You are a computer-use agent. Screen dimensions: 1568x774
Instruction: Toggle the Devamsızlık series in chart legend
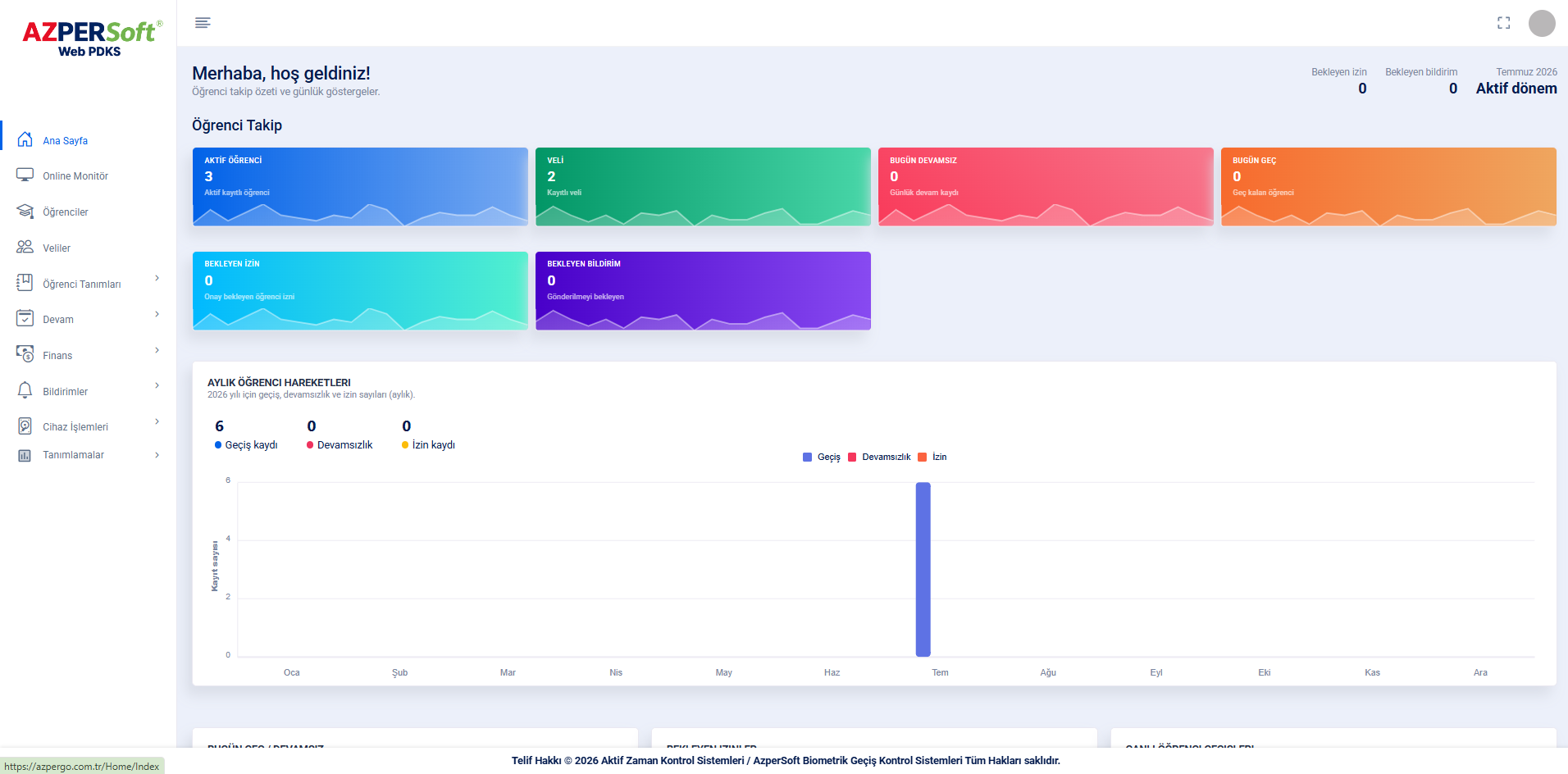coord(878,457)
